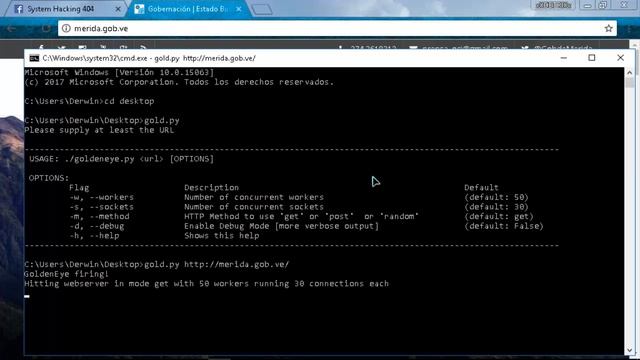This screenshot has height=360, width=640.
Task: Click 'gold.py http://merida.gob.ve/' command line
Action: 157,264
